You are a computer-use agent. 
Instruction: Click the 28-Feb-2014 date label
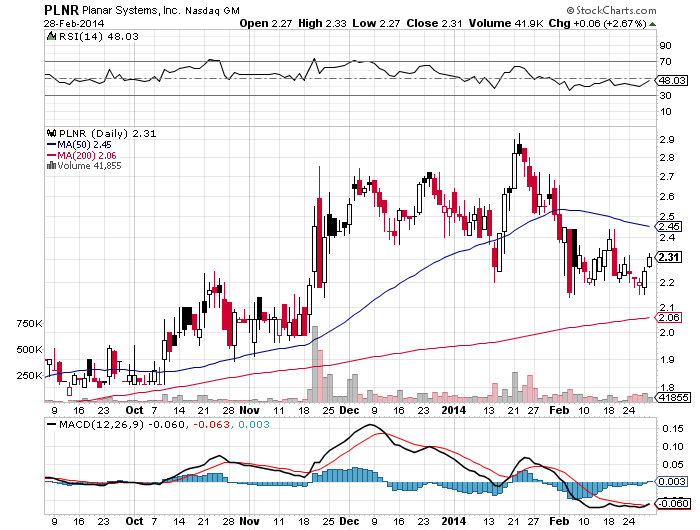[74, 23]
